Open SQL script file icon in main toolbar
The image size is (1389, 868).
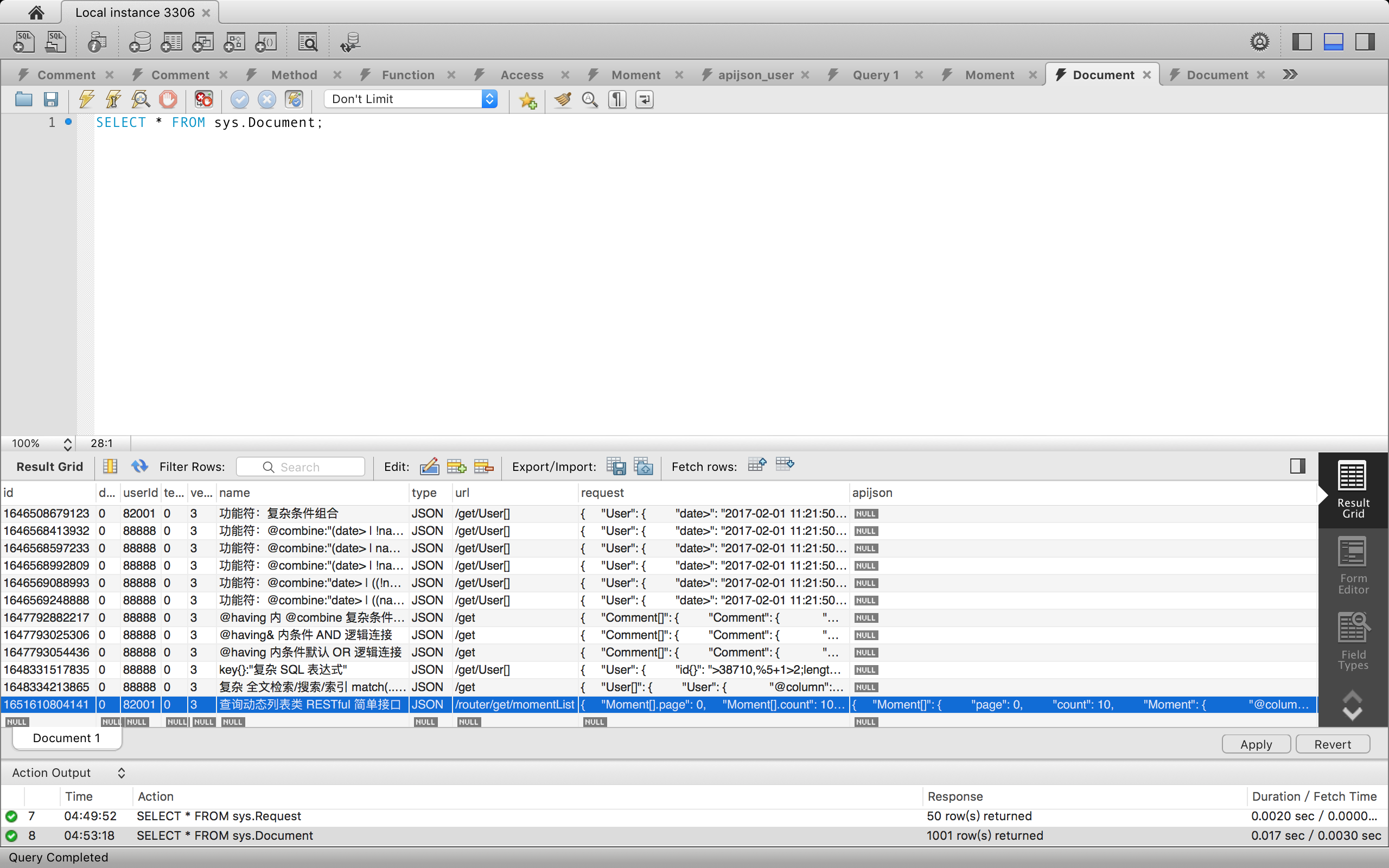(56, 42)
